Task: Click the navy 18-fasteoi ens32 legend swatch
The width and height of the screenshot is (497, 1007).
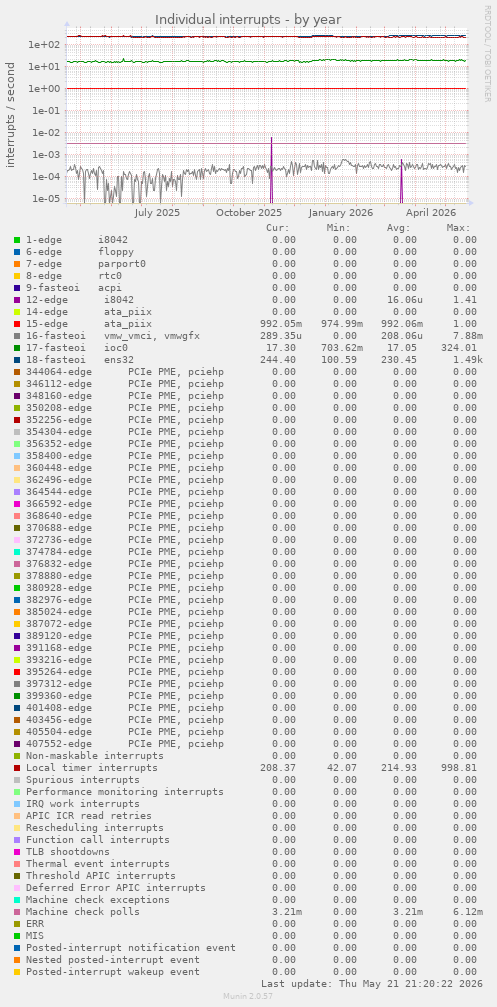Action: point(17,360)
